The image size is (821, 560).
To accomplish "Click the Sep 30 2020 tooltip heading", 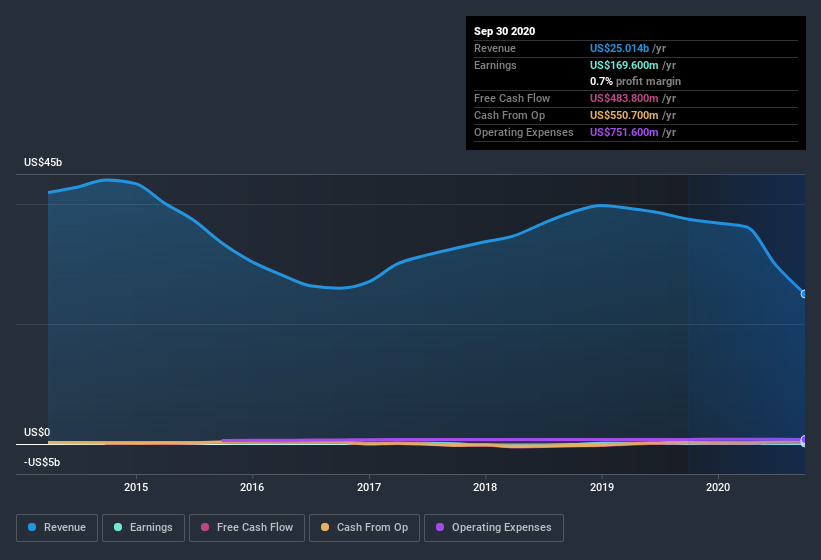I will point(504,31).
